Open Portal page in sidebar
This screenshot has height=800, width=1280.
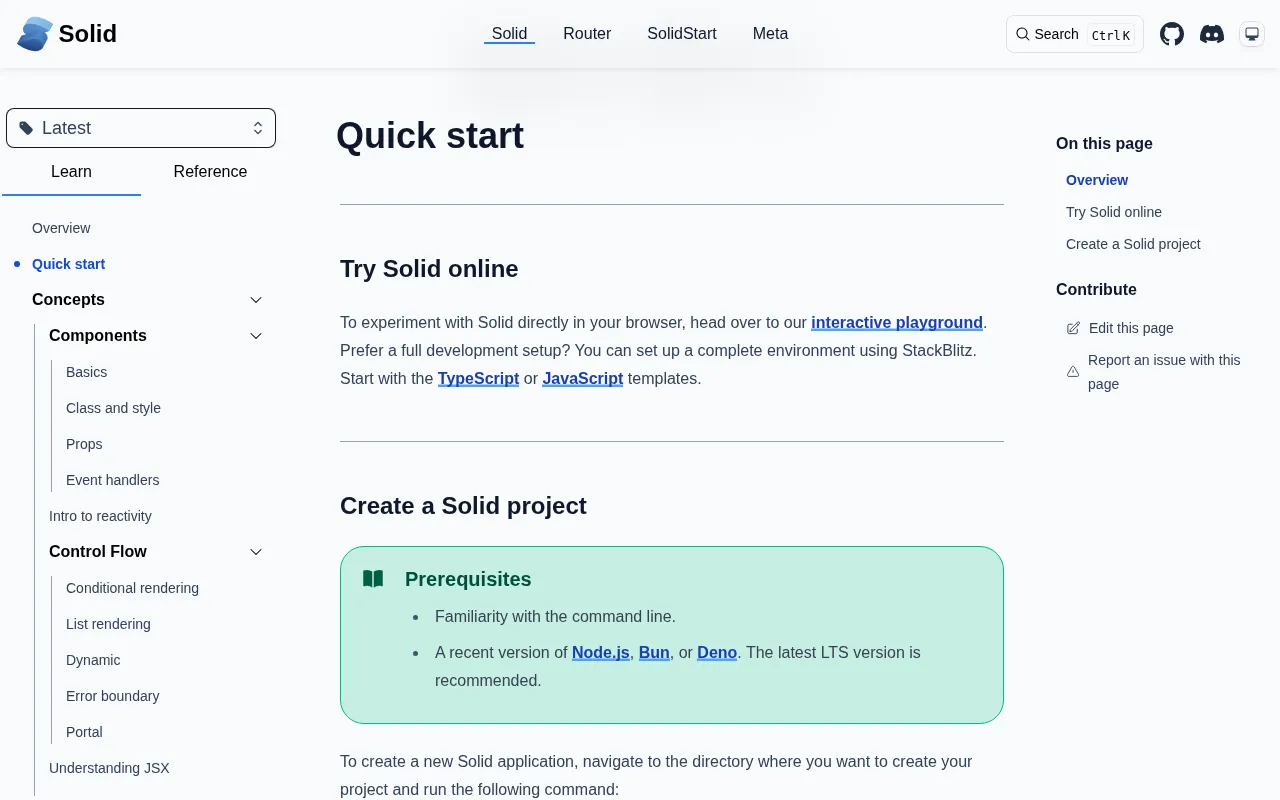[x=84, y=732]
